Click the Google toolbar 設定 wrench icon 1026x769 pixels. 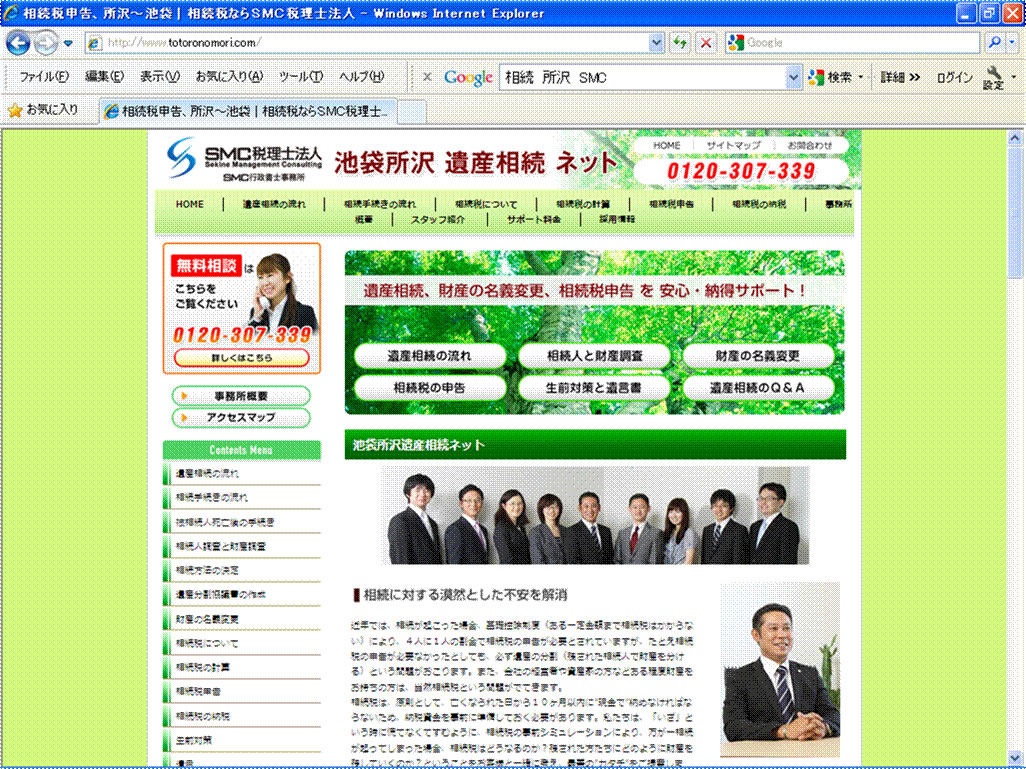(x=994, y=77)
